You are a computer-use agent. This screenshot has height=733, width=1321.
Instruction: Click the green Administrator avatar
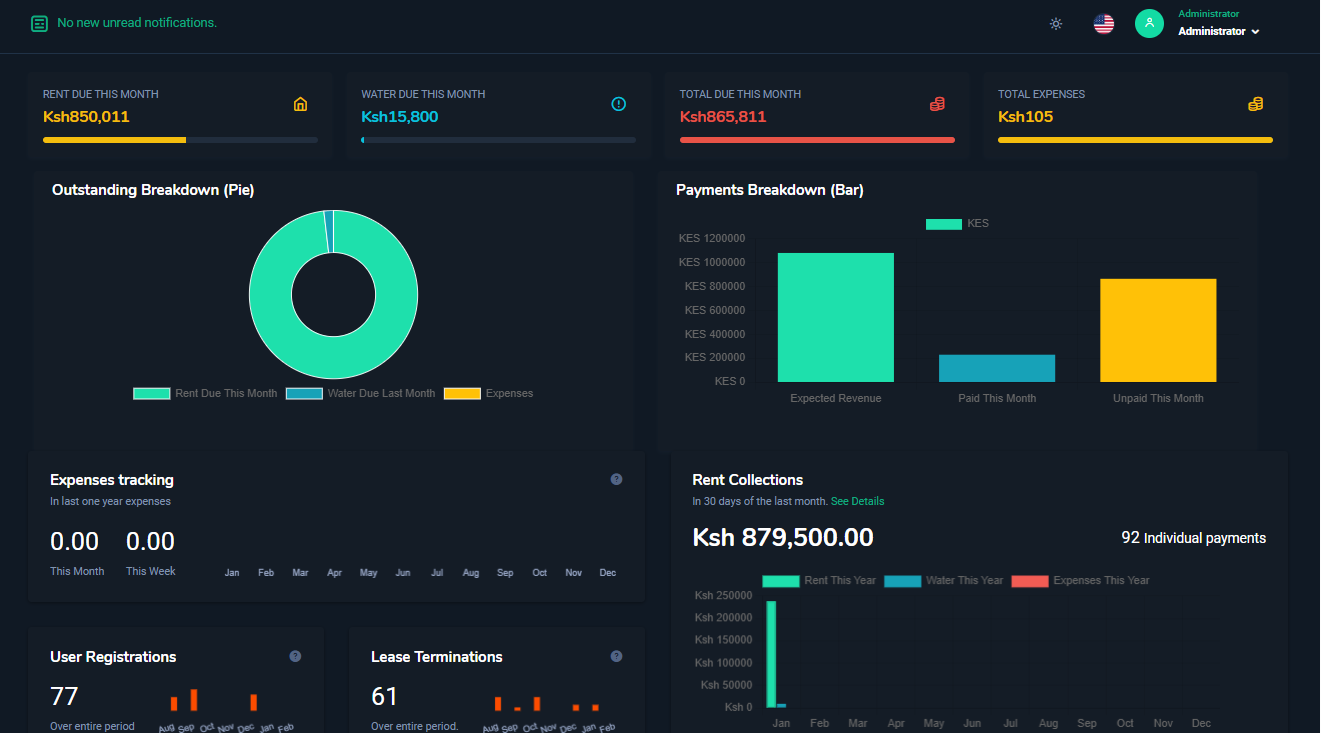1149,23
